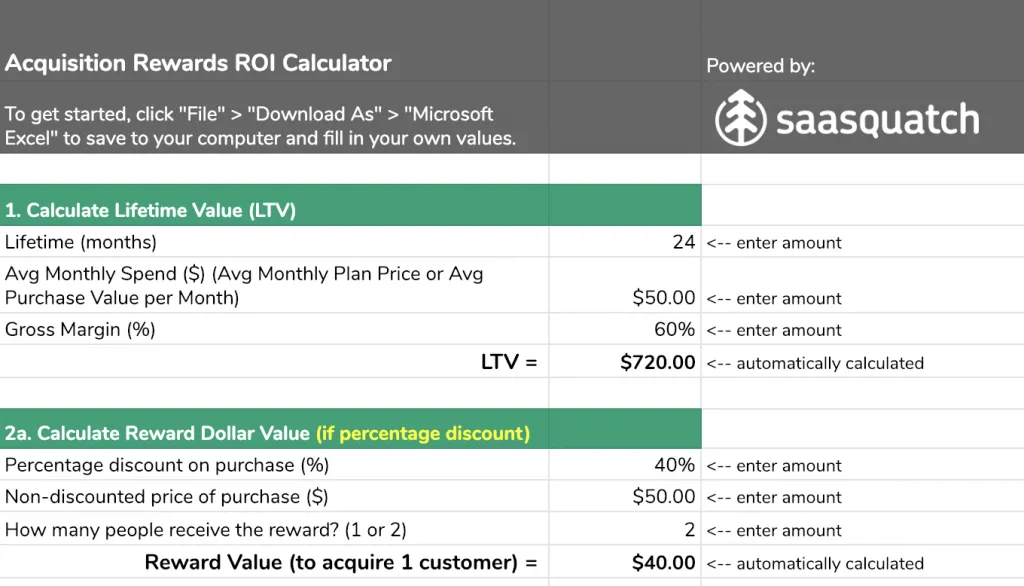Viewport: 1024px width, 586px height.
Task: Click the Gross Margin (%) label cell
Action: 274,329
